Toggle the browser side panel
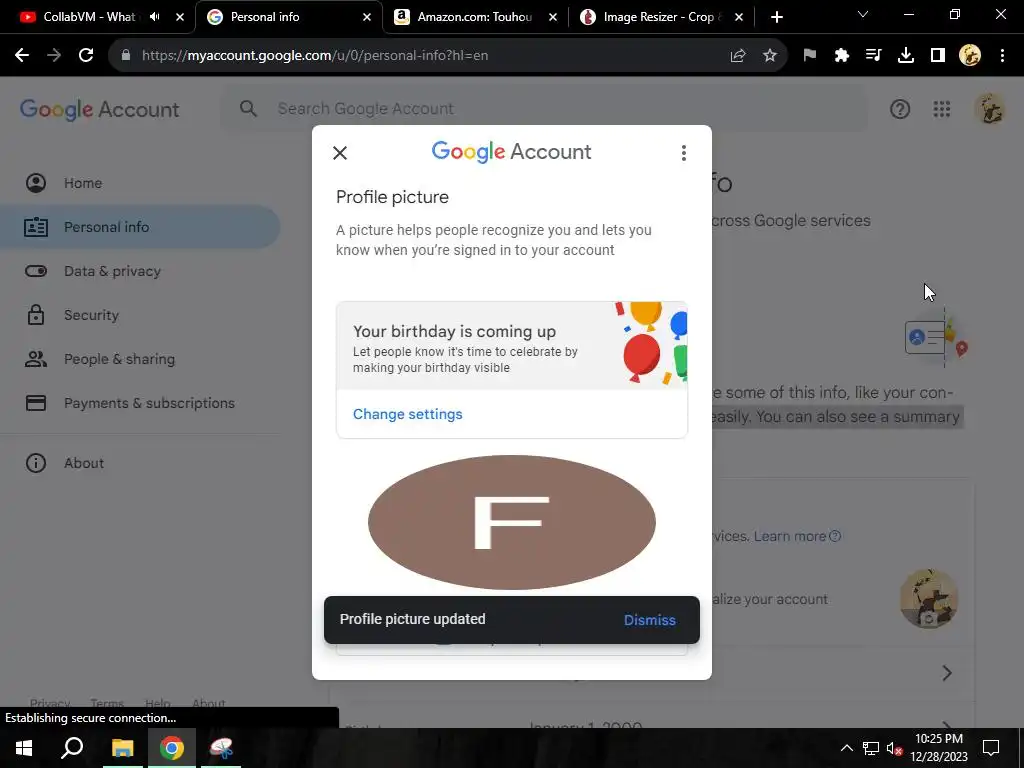Image resolution: width=1024 pixels, height=768 pixels. tap(938, 56)
